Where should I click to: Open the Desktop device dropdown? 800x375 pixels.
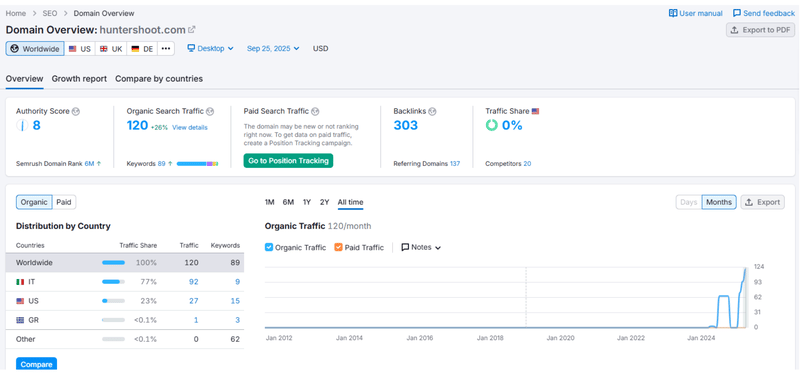(x=210, y=48)
